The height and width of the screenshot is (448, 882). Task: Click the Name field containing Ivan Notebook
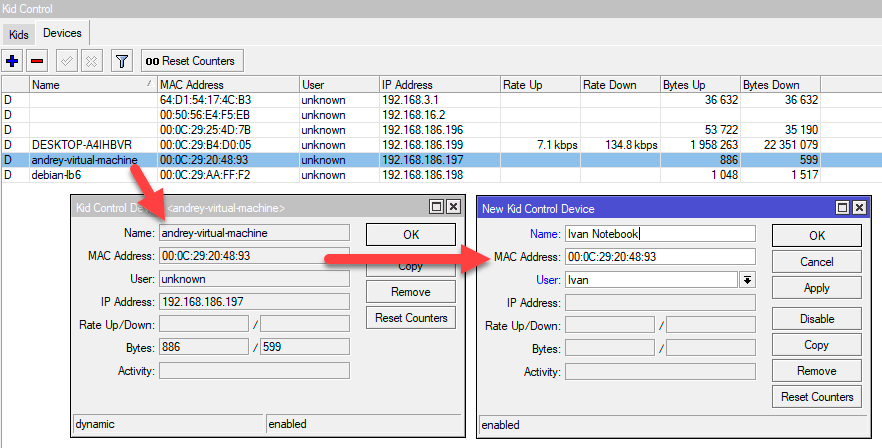(659, 234)
